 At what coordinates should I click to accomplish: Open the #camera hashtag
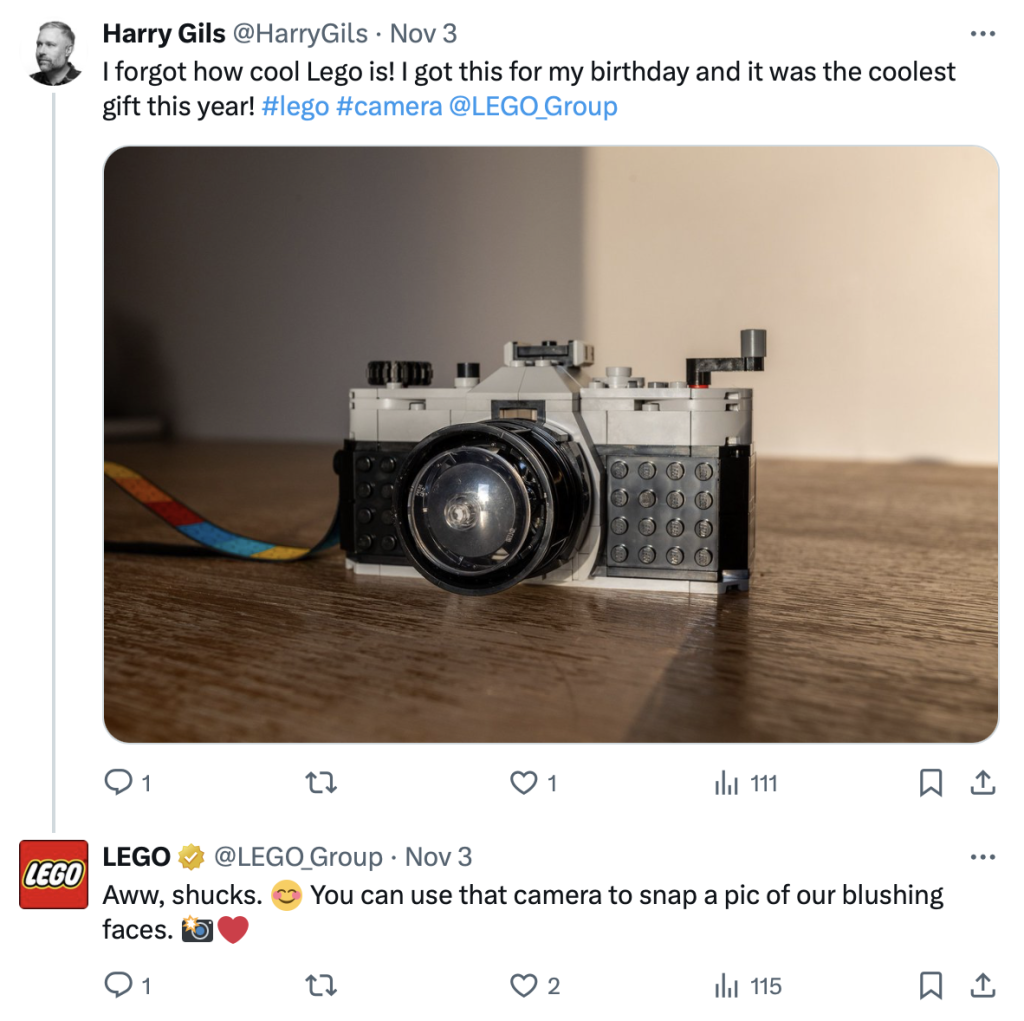pos(389,106)
